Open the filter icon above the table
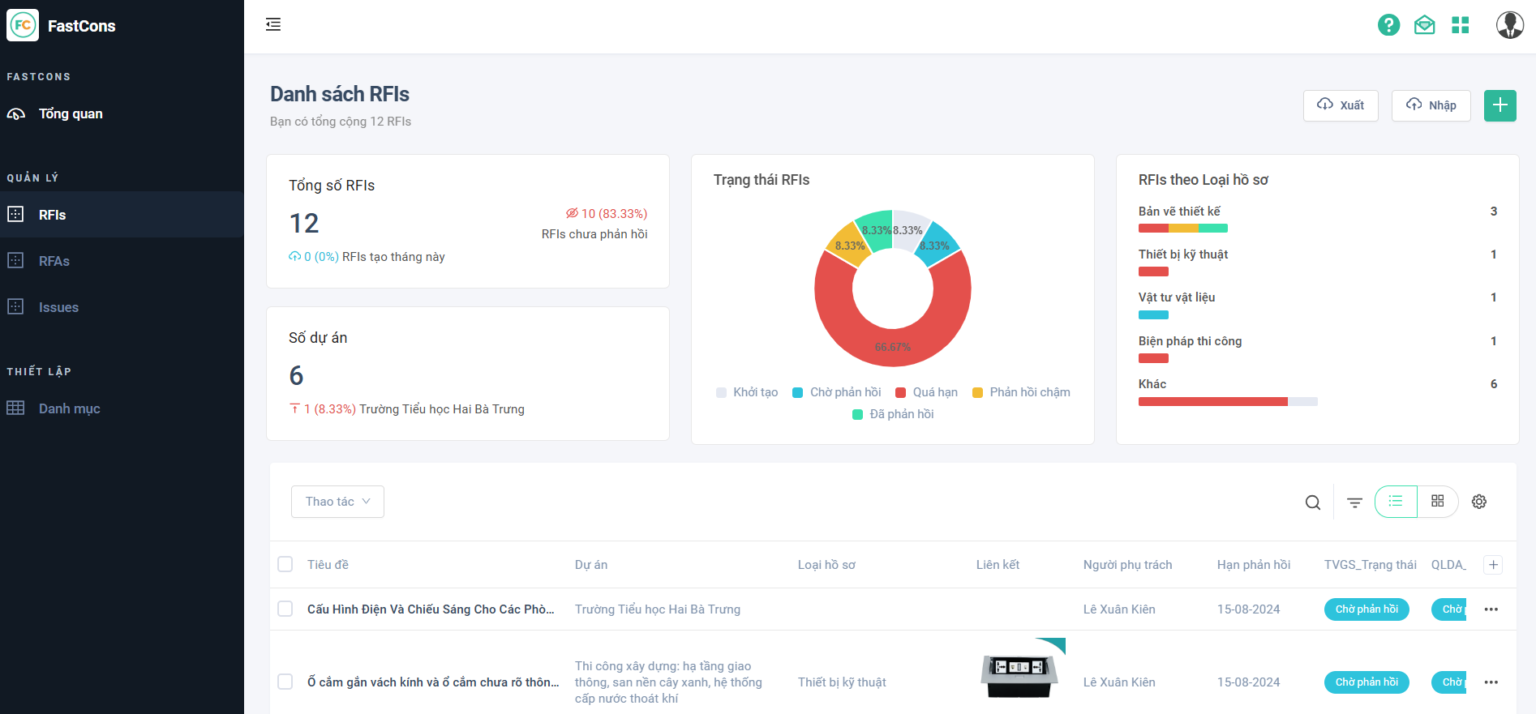The height and width of the screenshot is (714, 1536). point(1354,502)
